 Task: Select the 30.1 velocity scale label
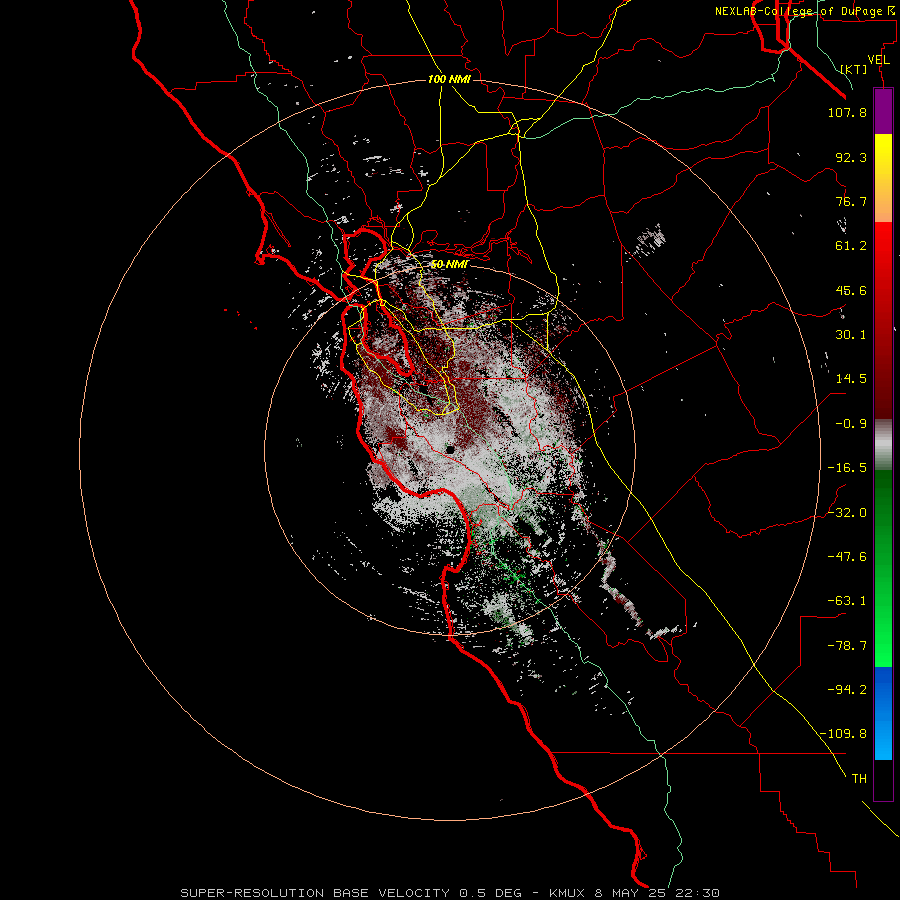coord(851,335)
